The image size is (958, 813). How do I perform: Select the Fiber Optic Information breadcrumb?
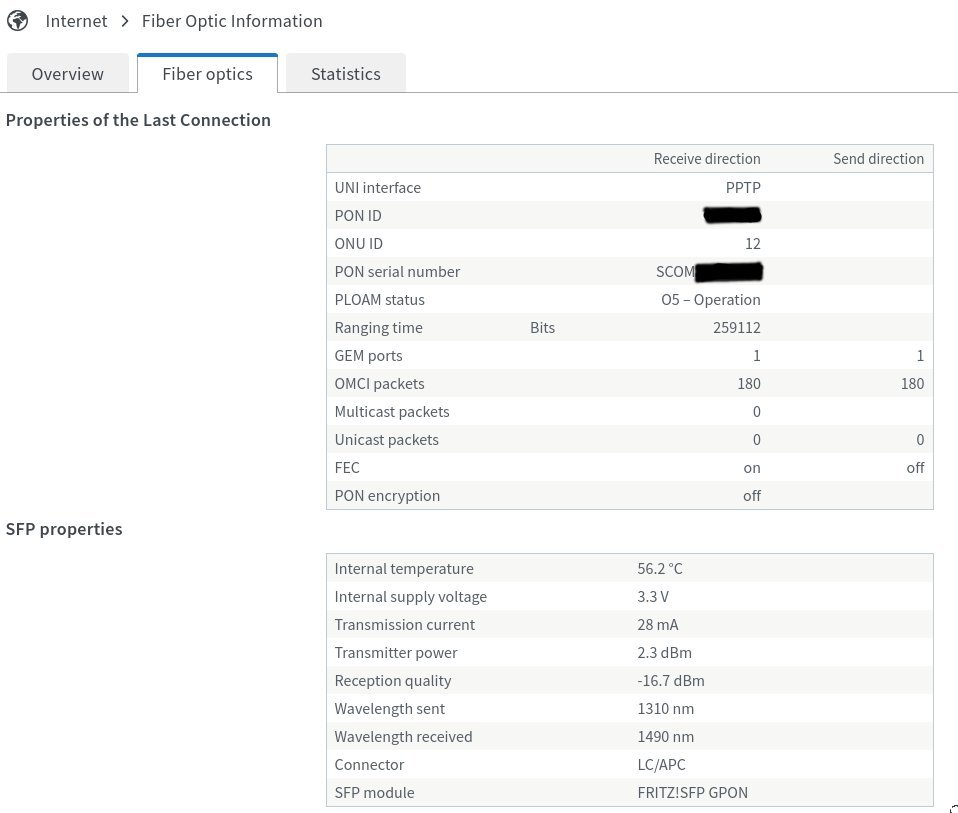coord(232,21)
